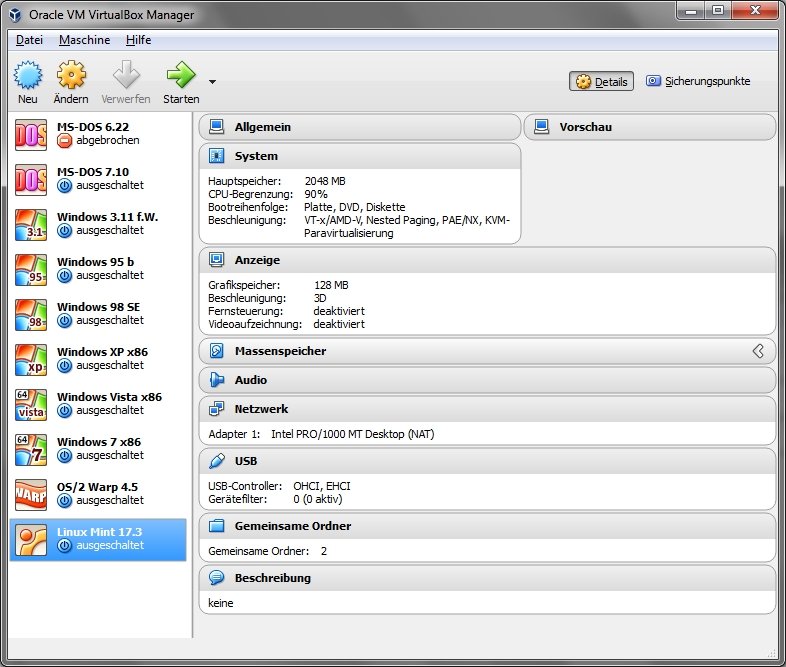Screen dimensions: 786x667
Task: Expand the Audio section header
Action: tap(487, 380)
